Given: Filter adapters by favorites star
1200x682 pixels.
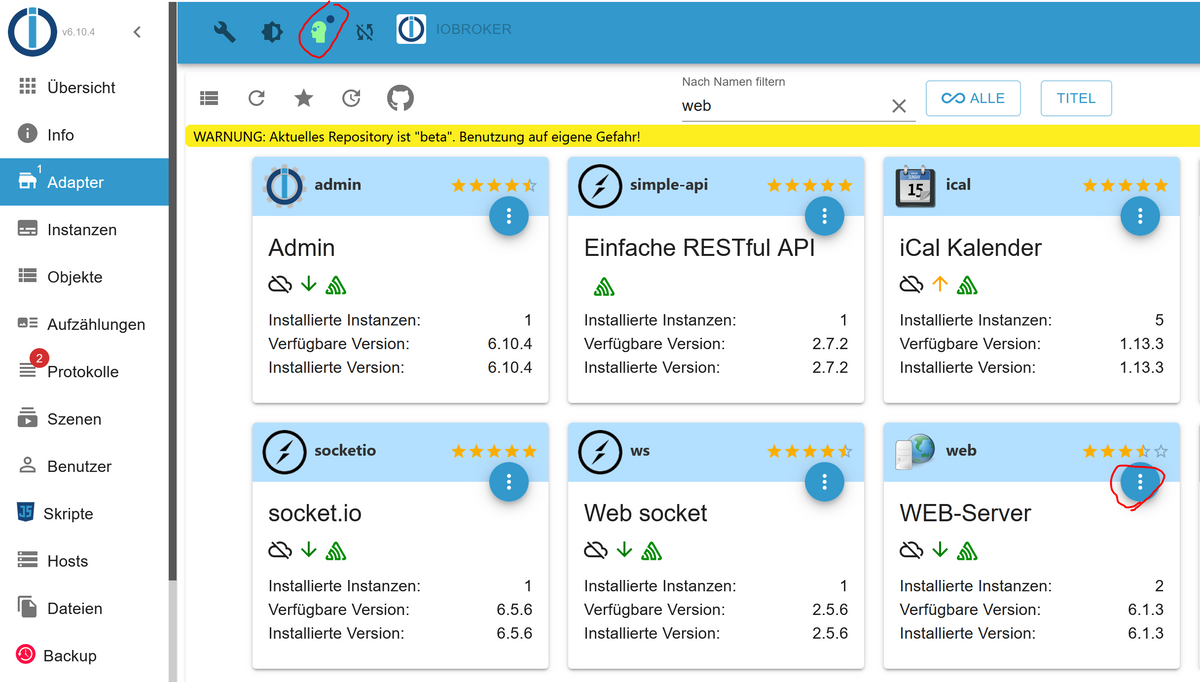Looking at the screenshot, I should pos(304,98).
